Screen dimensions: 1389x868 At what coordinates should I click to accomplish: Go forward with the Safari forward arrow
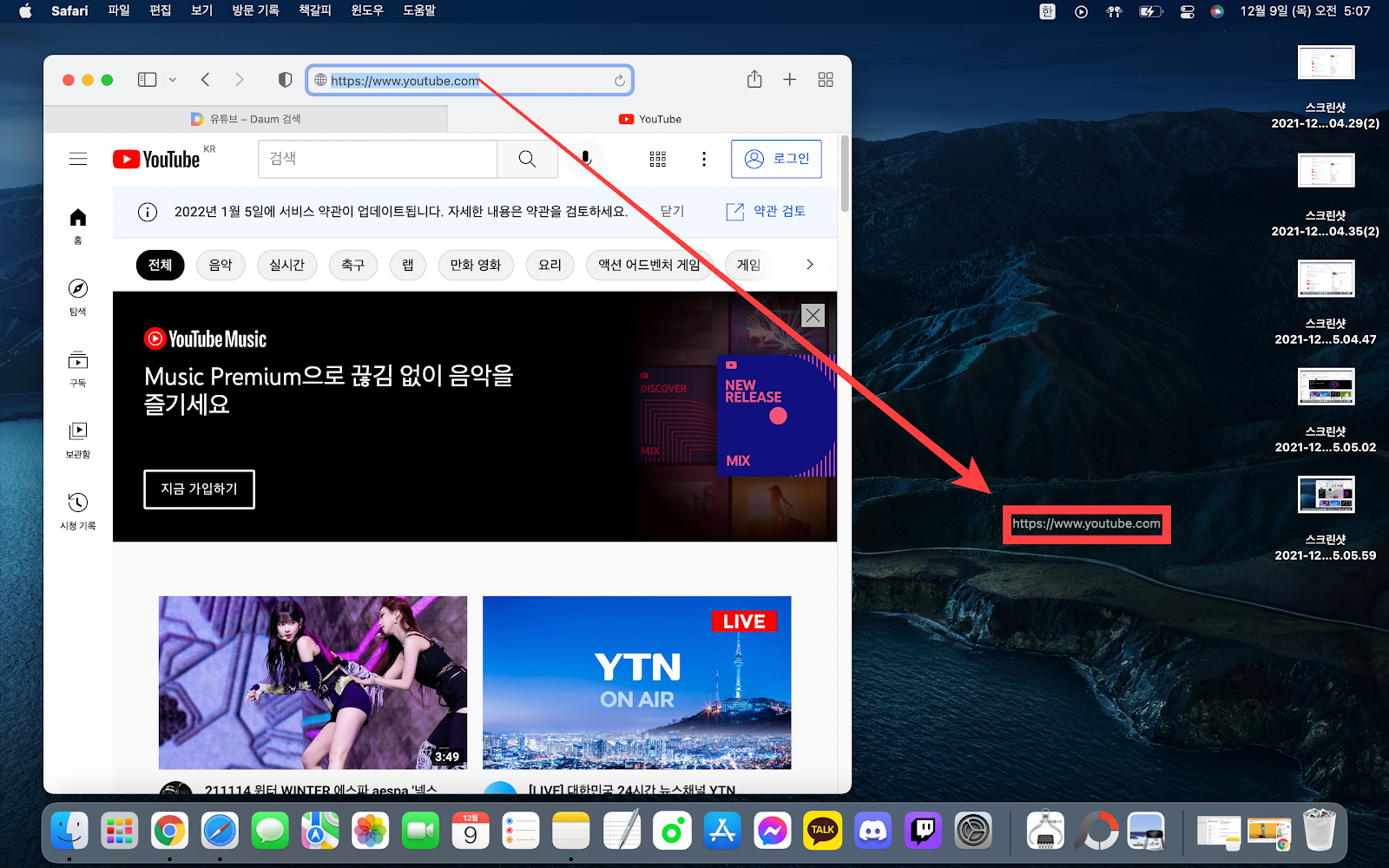pos(240,80)
